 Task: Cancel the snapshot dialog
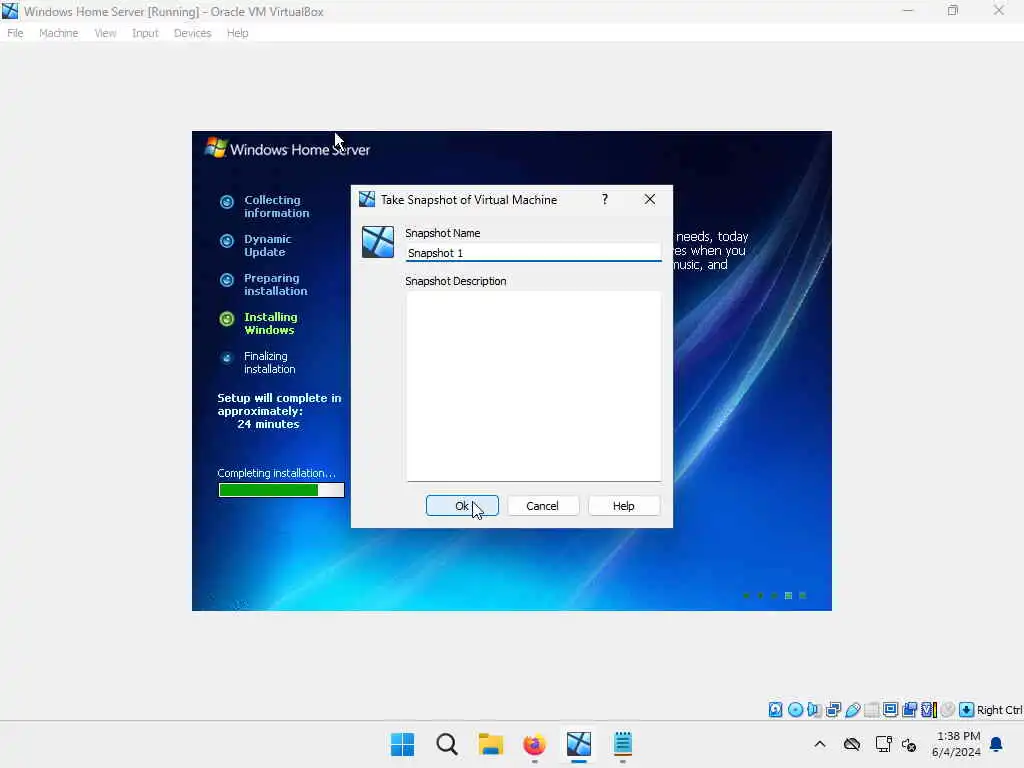tap(542, 506)
